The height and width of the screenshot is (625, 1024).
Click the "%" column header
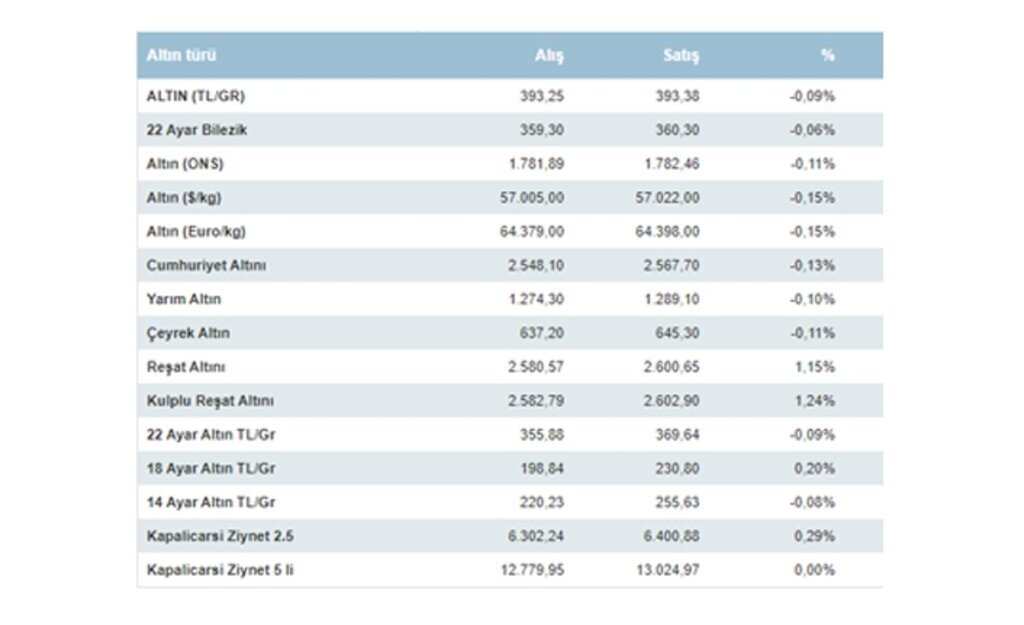click(827, 56)
